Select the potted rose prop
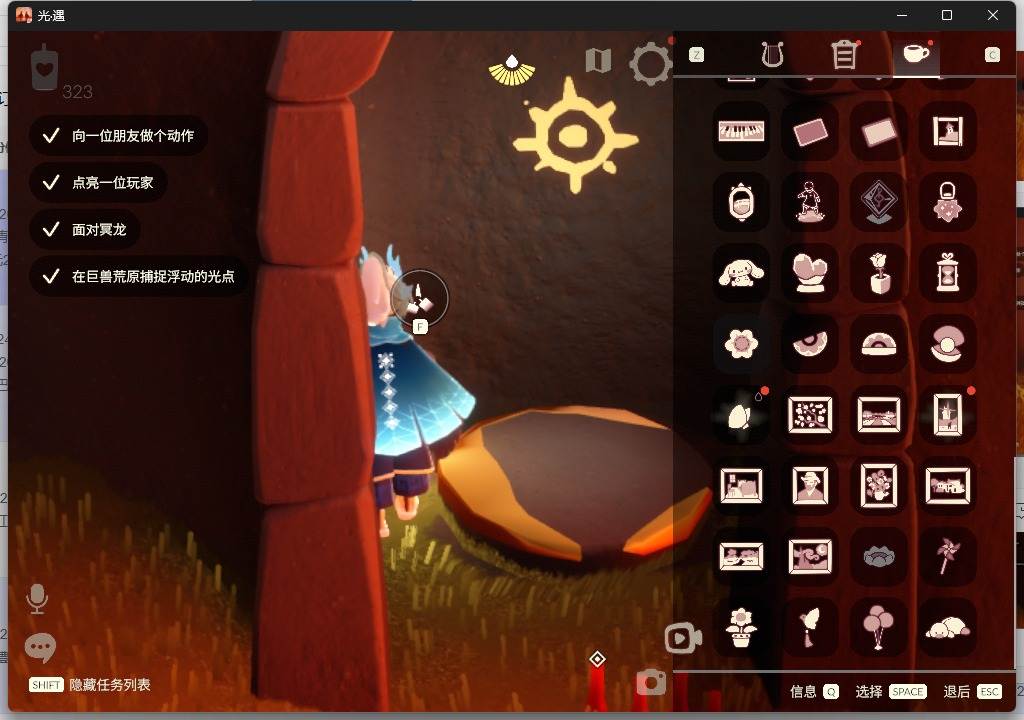 click(878, 272)
